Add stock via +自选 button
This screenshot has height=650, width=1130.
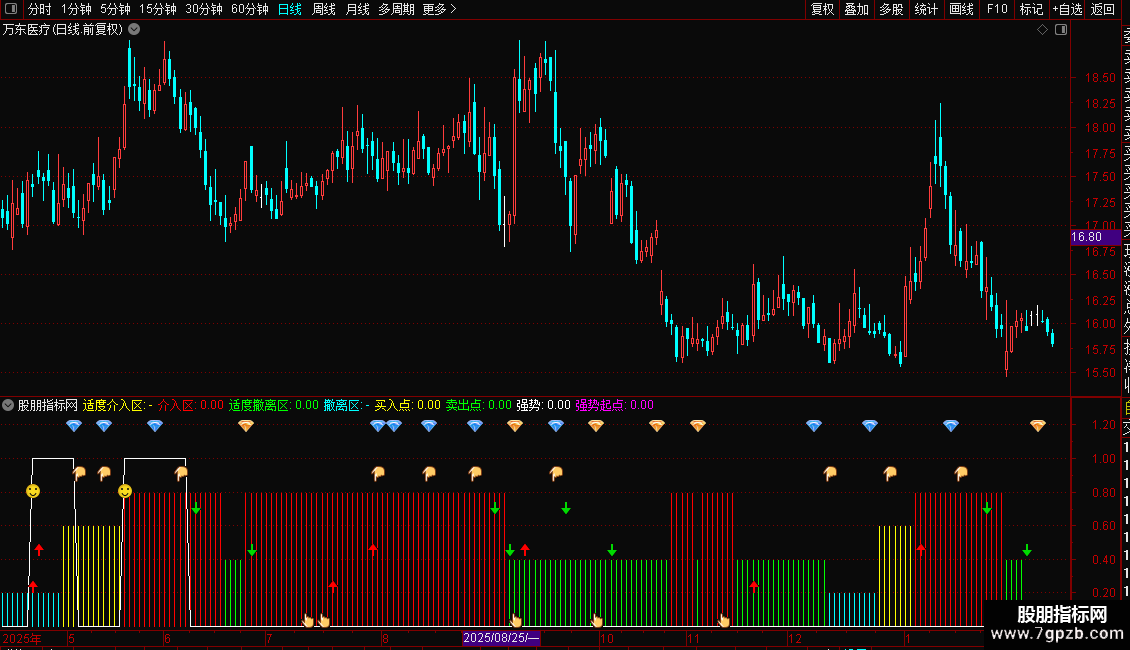click(x=1067, y=9)
